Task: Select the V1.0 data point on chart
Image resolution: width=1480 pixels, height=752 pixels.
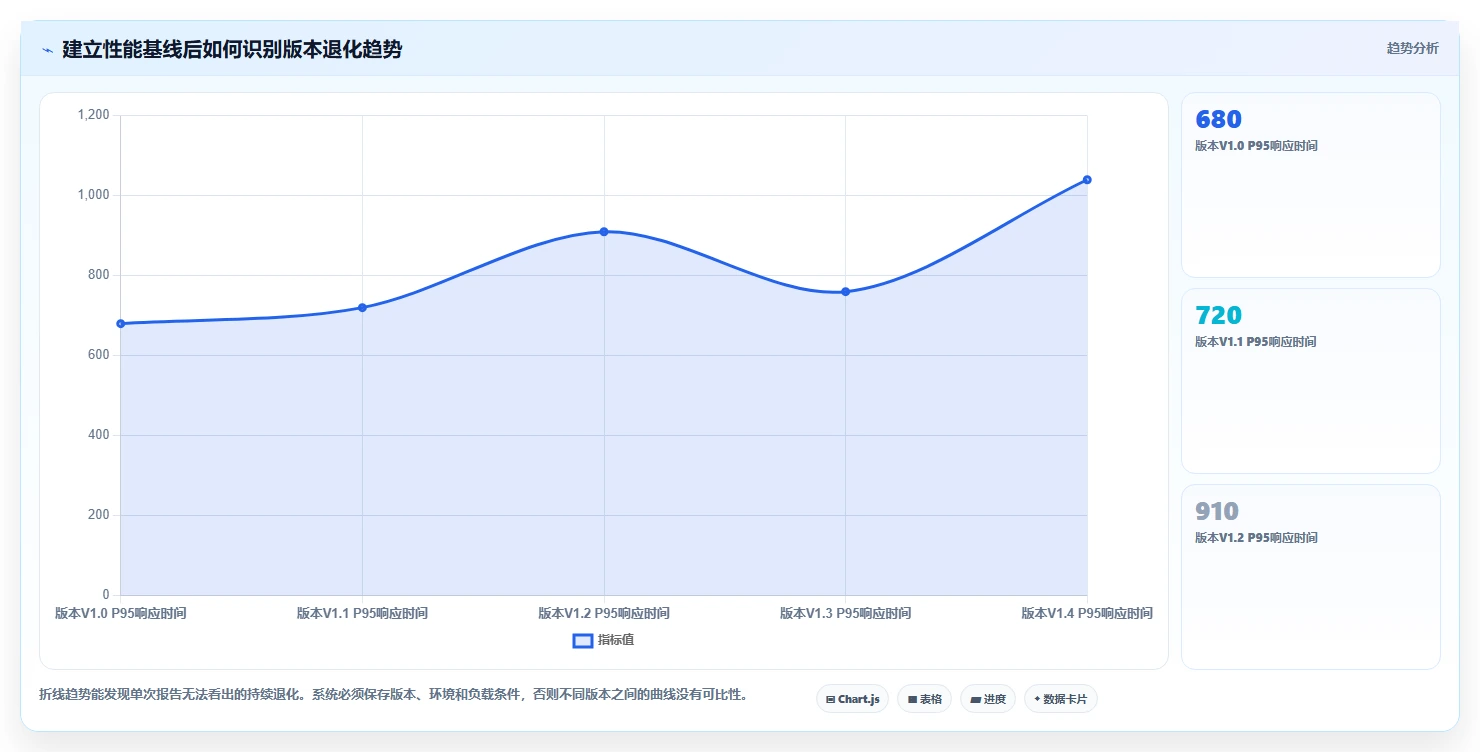Action: pos(121,323)
